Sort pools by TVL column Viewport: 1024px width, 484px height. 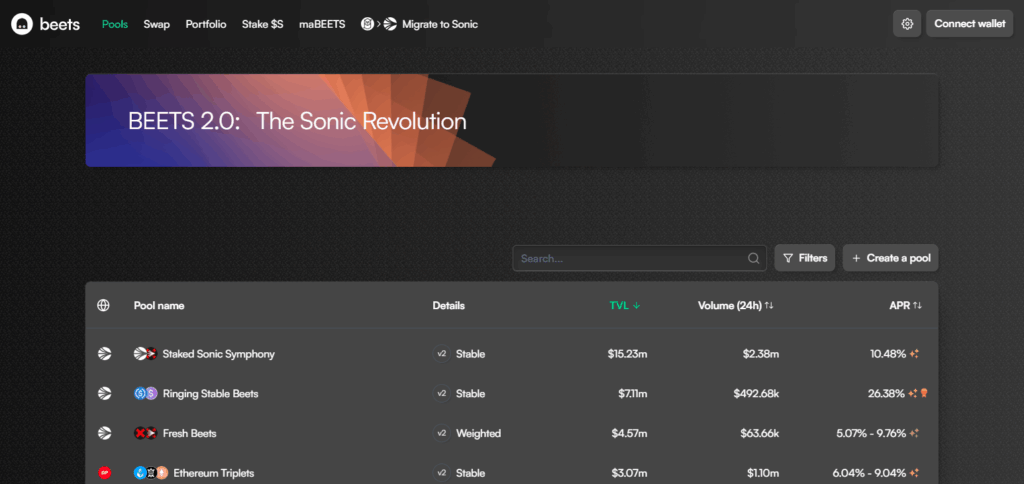pyautogui.click(x=624, y=305)
